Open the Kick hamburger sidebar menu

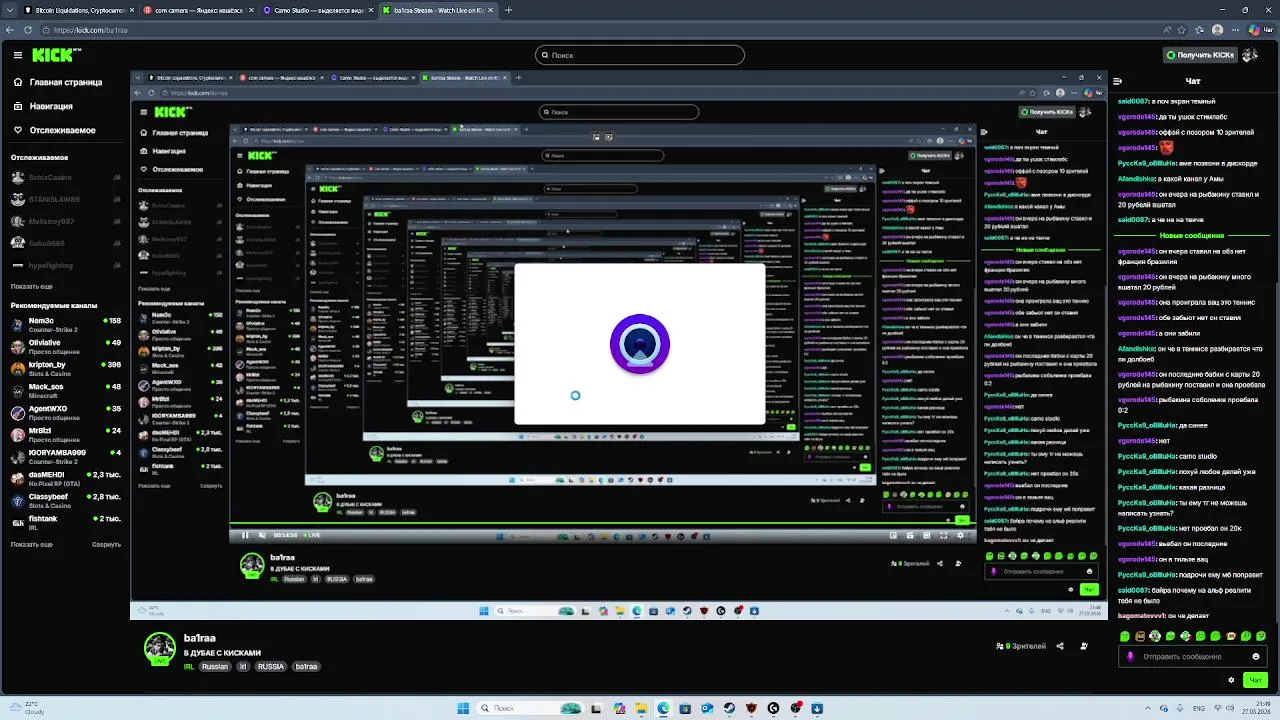pyautogui.click(x=18, y=55)
